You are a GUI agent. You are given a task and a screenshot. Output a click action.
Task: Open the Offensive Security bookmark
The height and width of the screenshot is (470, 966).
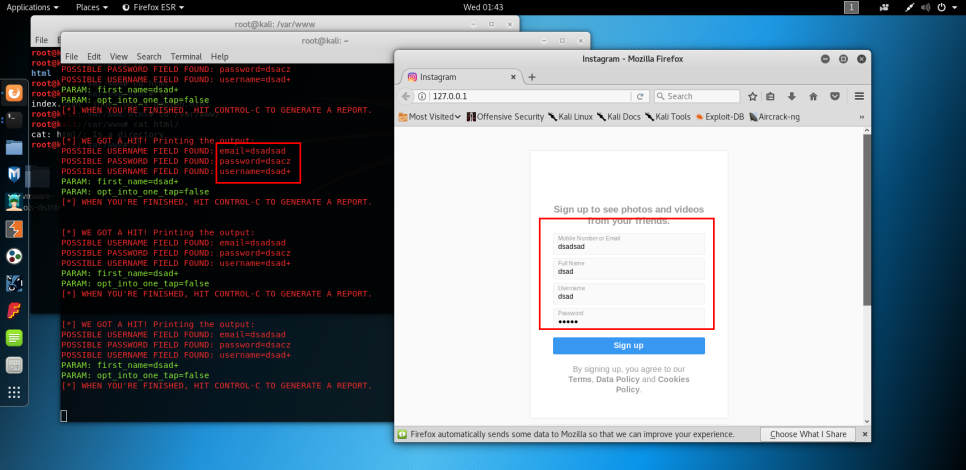pyautogui.click(x=505, y=116)
